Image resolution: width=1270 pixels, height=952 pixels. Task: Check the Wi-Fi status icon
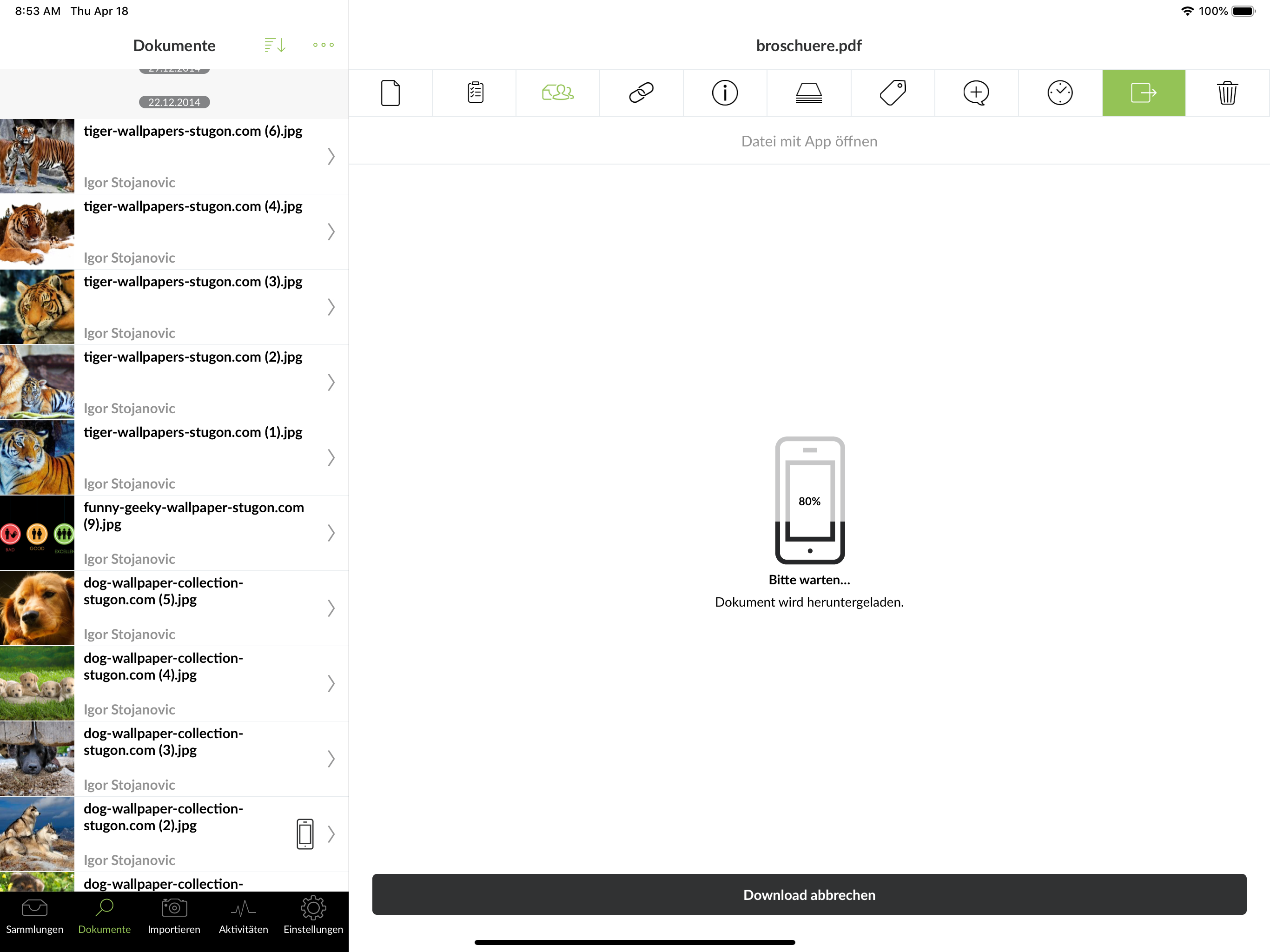[1187, 11]
